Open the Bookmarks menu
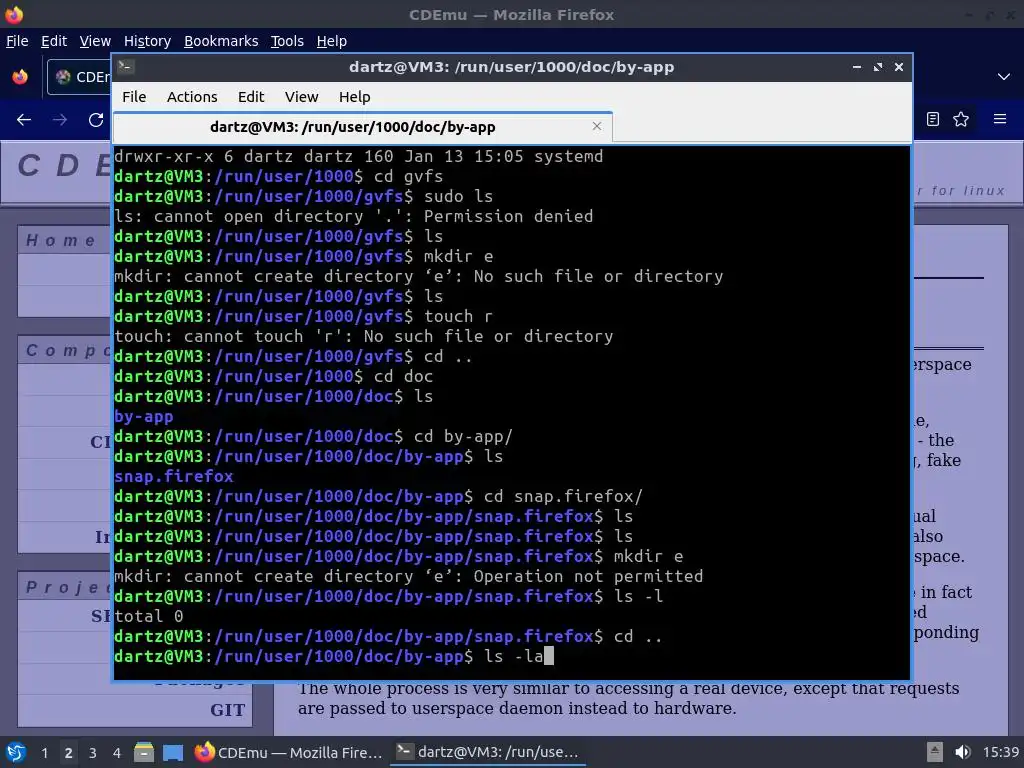 pos(221,41)
